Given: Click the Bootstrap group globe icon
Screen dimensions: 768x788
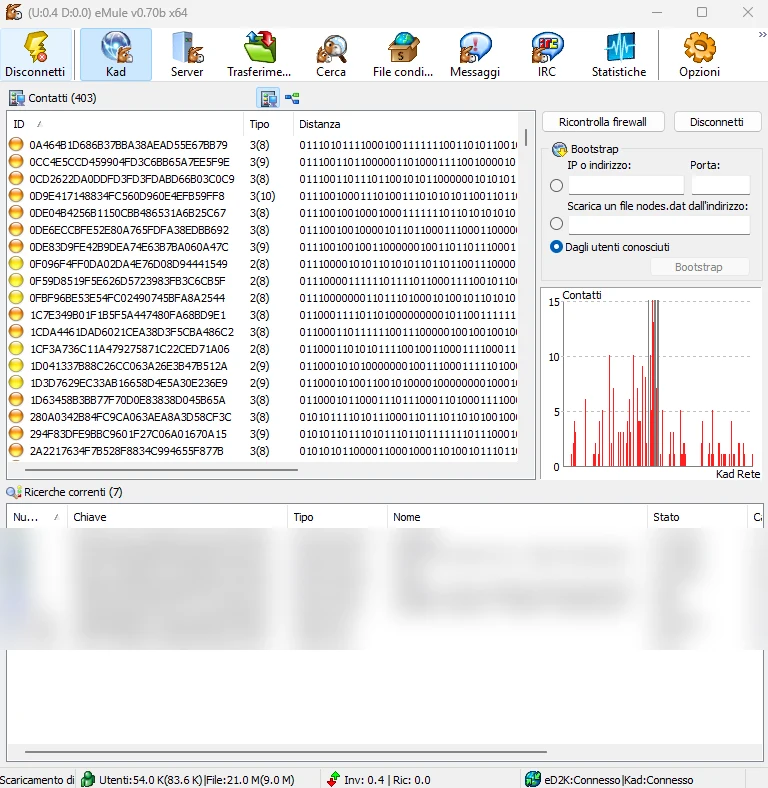Looking at the screenshot, I should 559,149.
